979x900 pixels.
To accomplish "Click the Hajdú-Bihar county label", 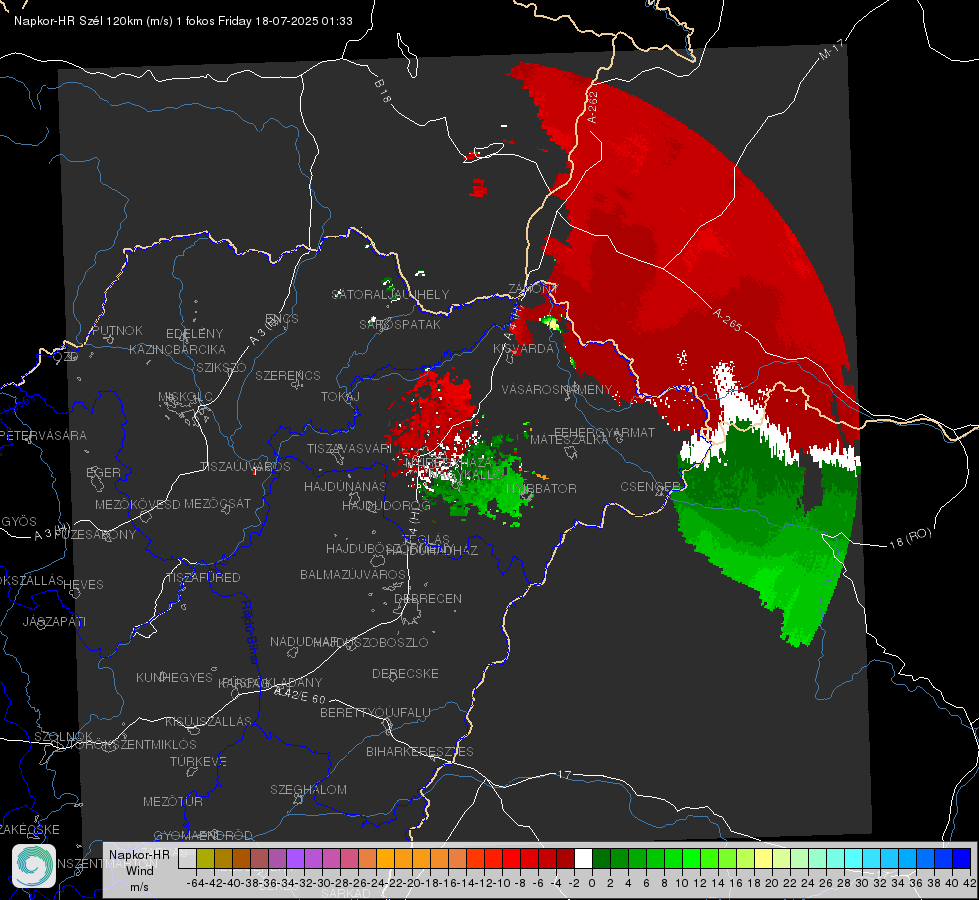I will click(250, 632).
